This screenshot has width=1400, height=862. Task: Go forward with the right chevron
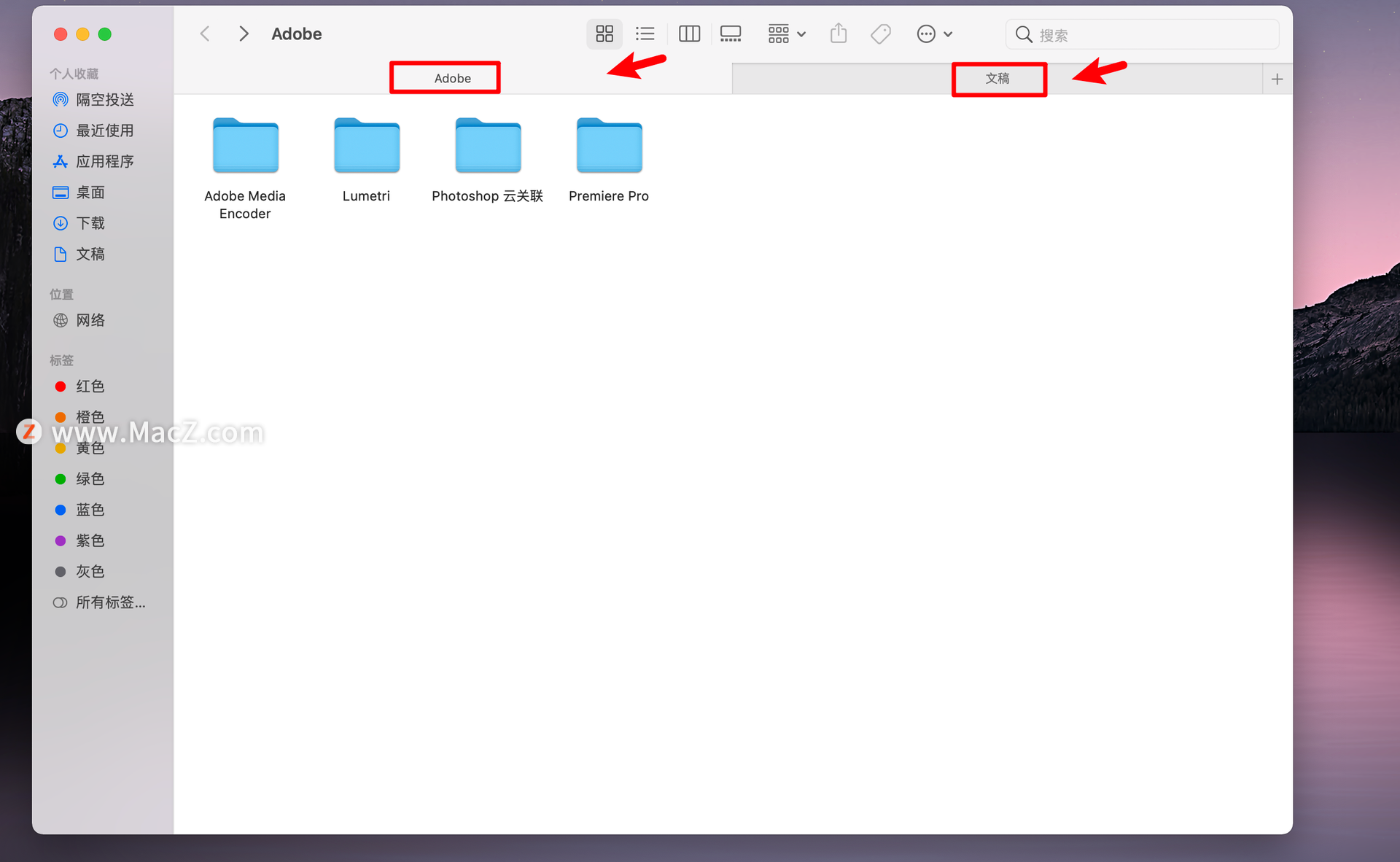tap(244, 34)
